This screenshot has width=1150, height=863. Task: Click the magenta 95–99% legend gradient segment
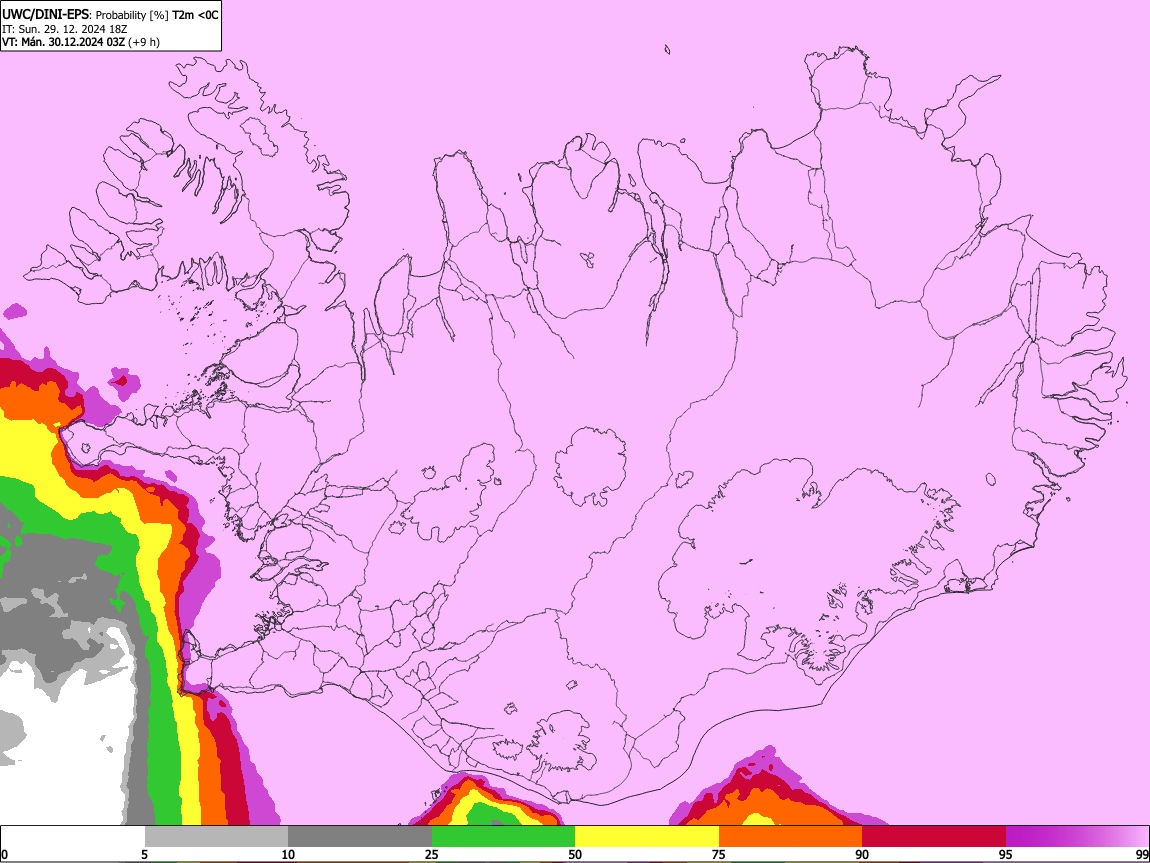[x=1077, y=836]
